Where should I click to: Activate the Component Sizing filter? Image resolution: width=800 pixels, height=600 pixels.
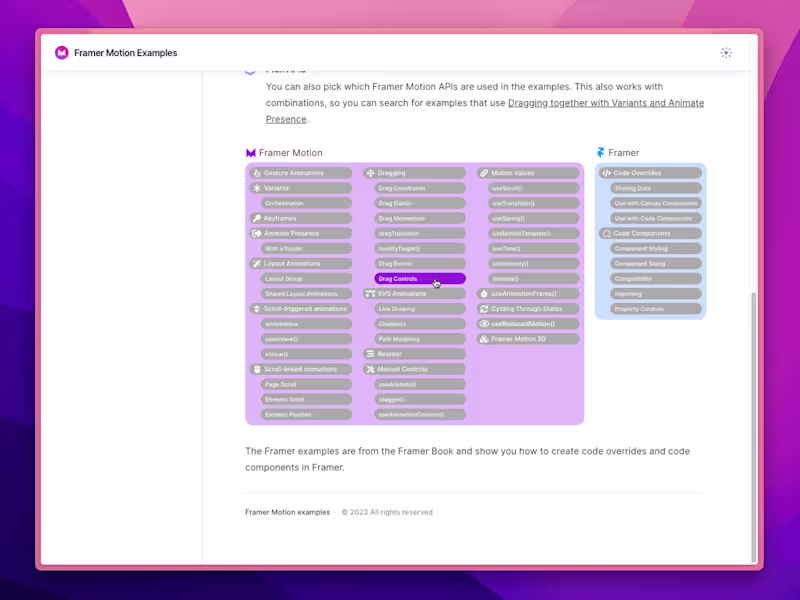(656, 263)
